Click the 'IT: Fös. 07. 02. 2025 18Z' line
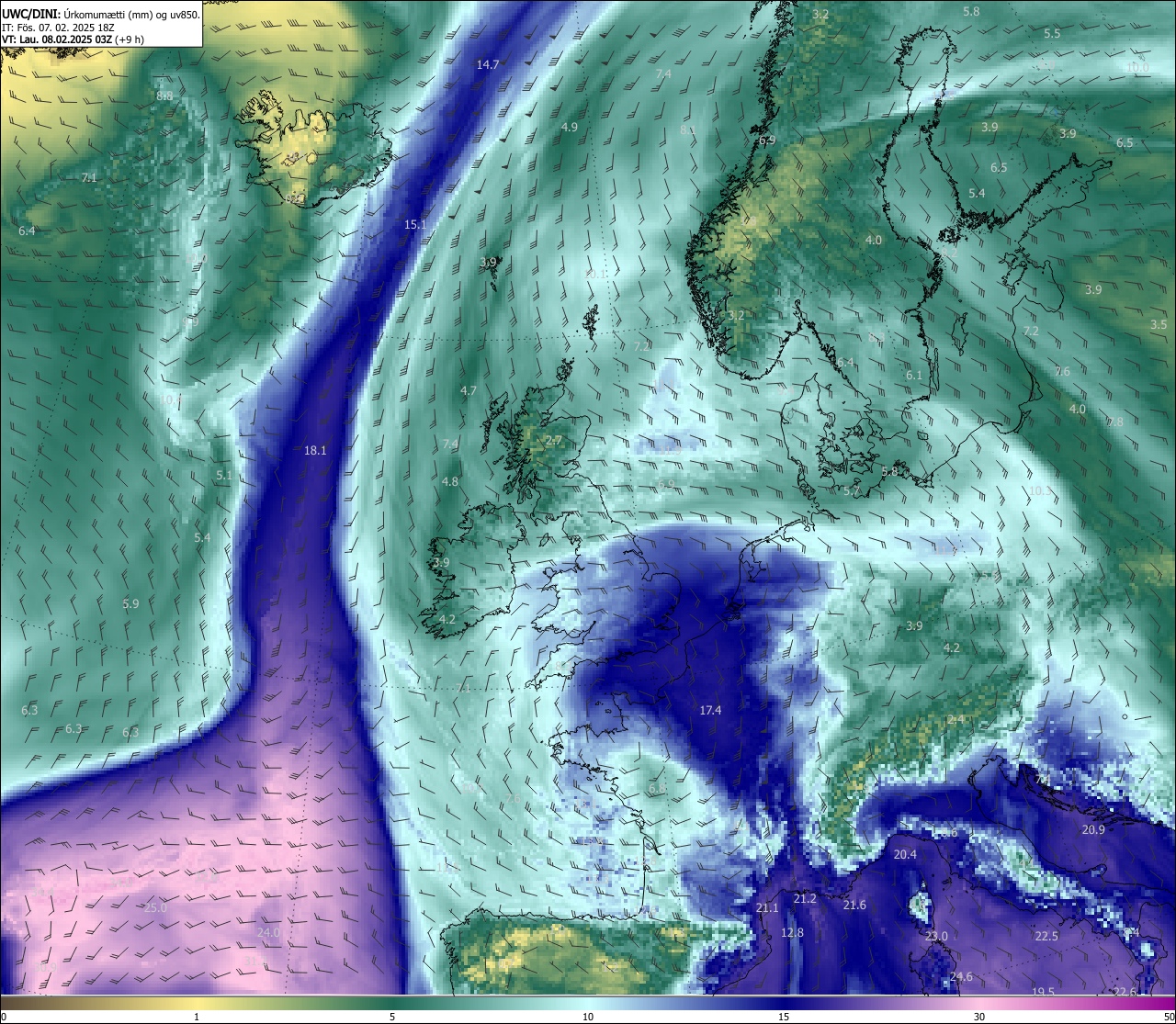 tap(58, 28)
